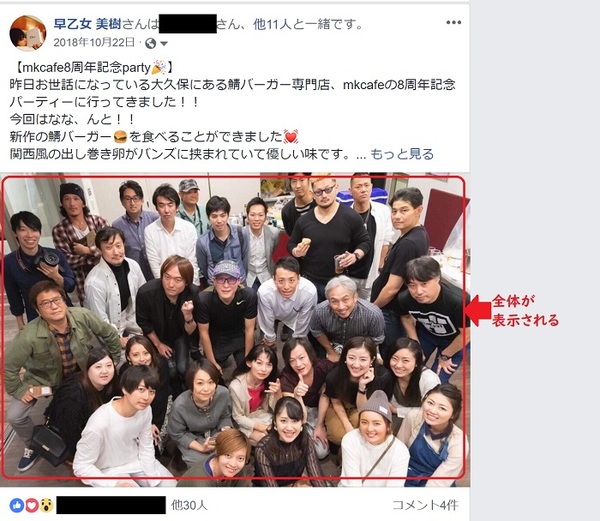Expand post text with もっと見る
Screen dimensions: 600x521
pyautogui.click(x=402, y=154)
